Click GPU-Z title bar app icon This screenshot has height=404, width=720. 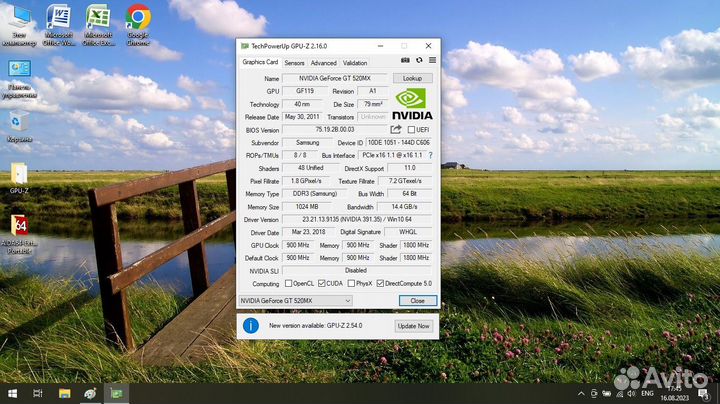[245, 46]
